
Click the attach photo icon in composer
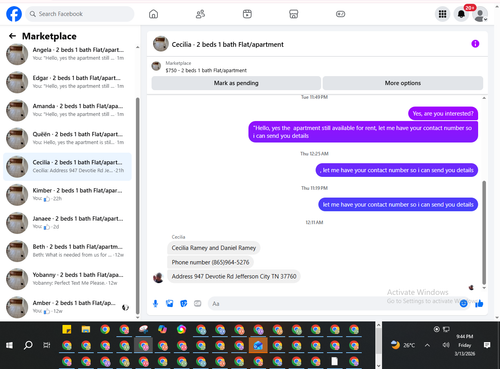(170, 303)
